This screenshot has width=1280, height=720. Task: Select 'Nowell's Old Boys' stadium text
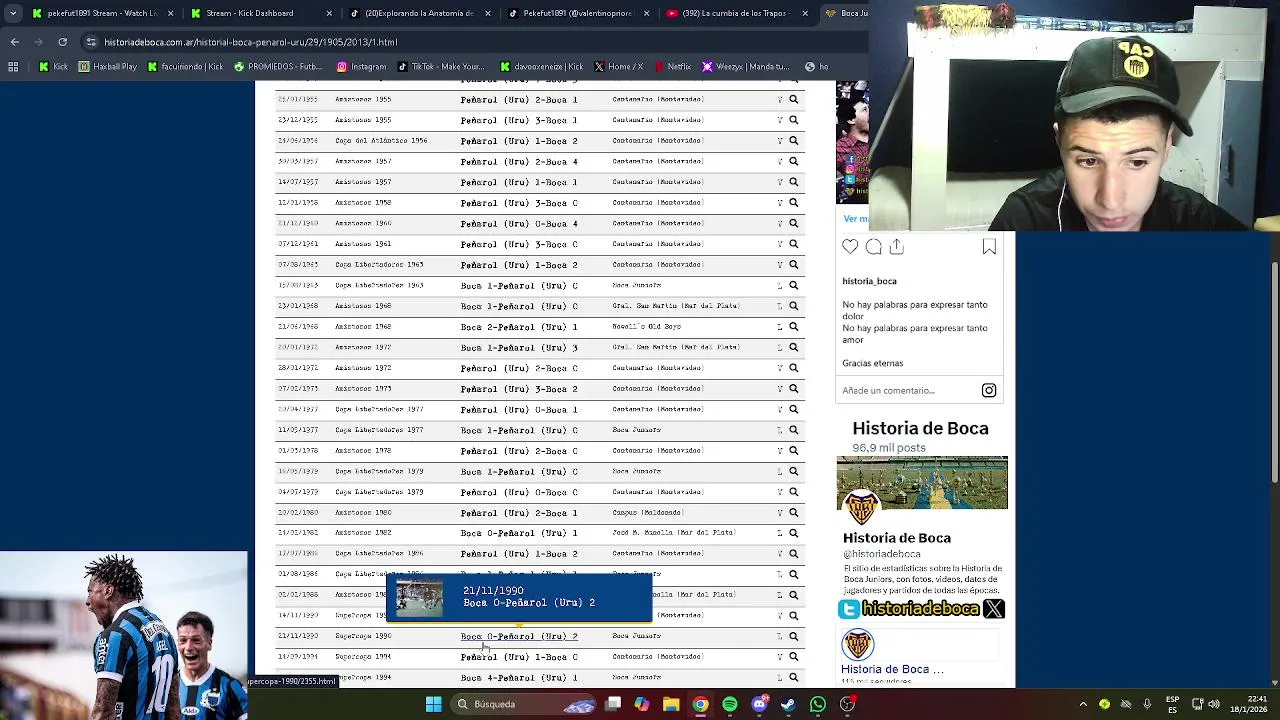[646, 327]
